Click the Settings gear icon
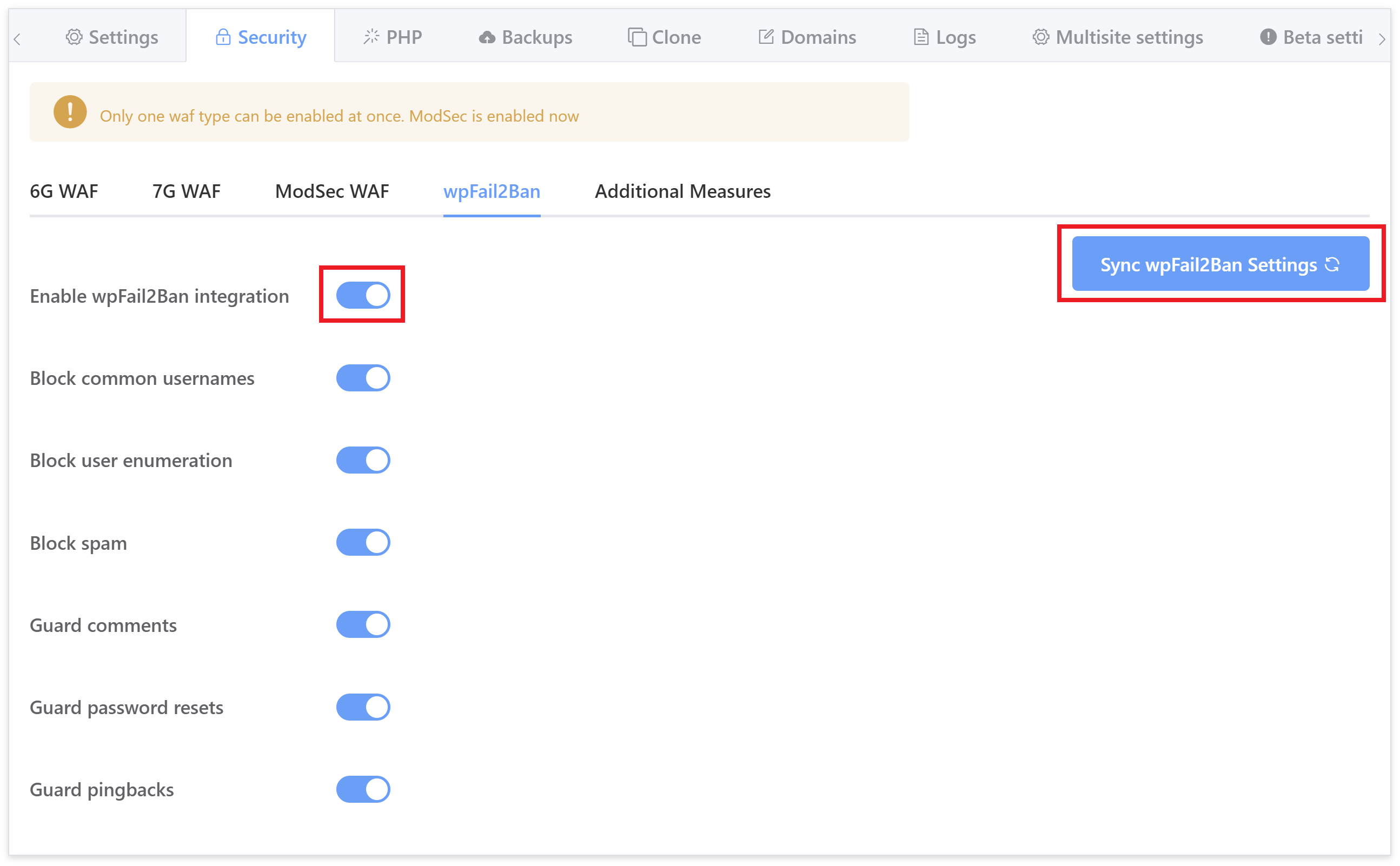The height and width of the screenshot is (866, 1400). 74,37
